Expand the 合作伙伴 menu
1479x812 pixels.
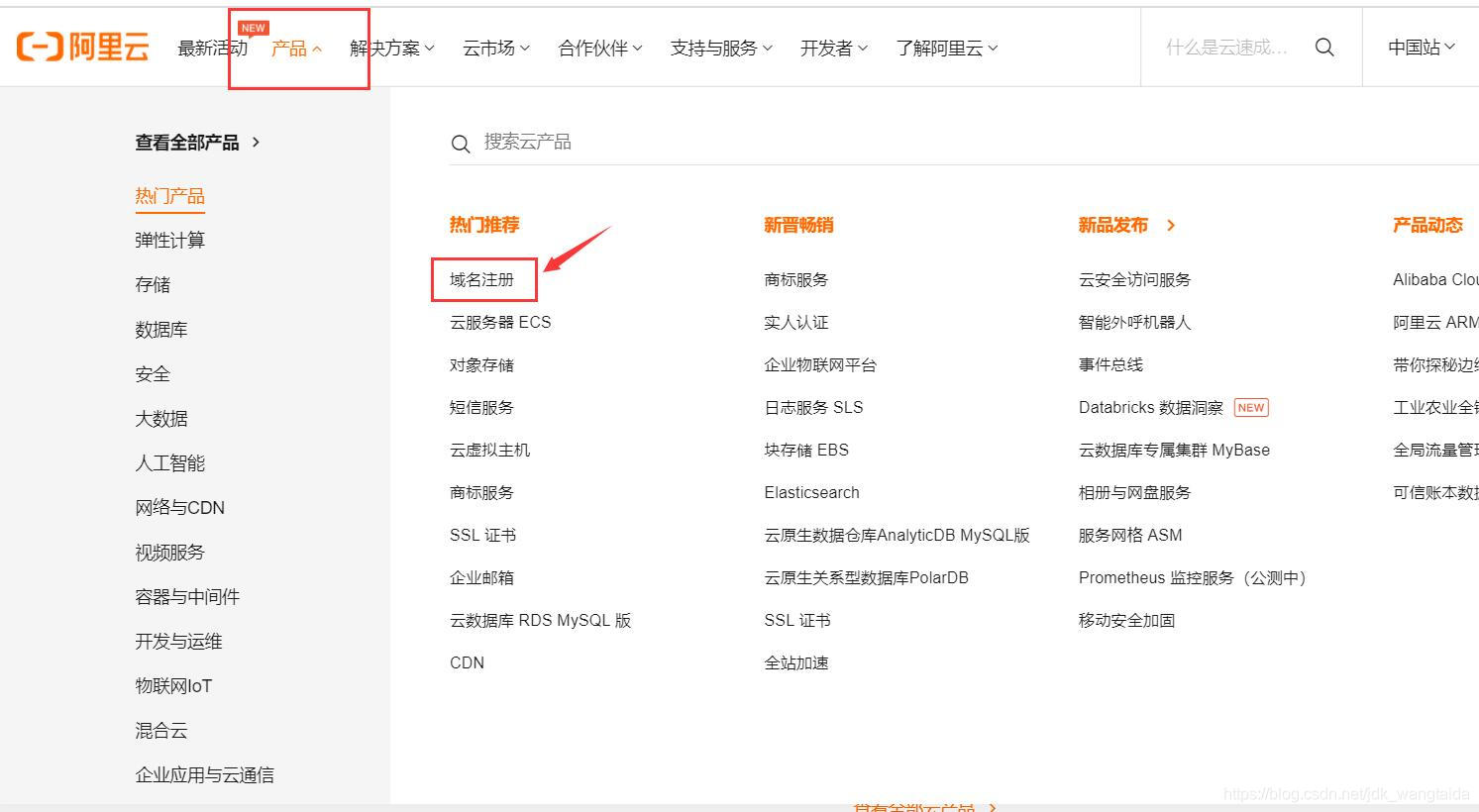pyautogui.click(x=600, y=48)
